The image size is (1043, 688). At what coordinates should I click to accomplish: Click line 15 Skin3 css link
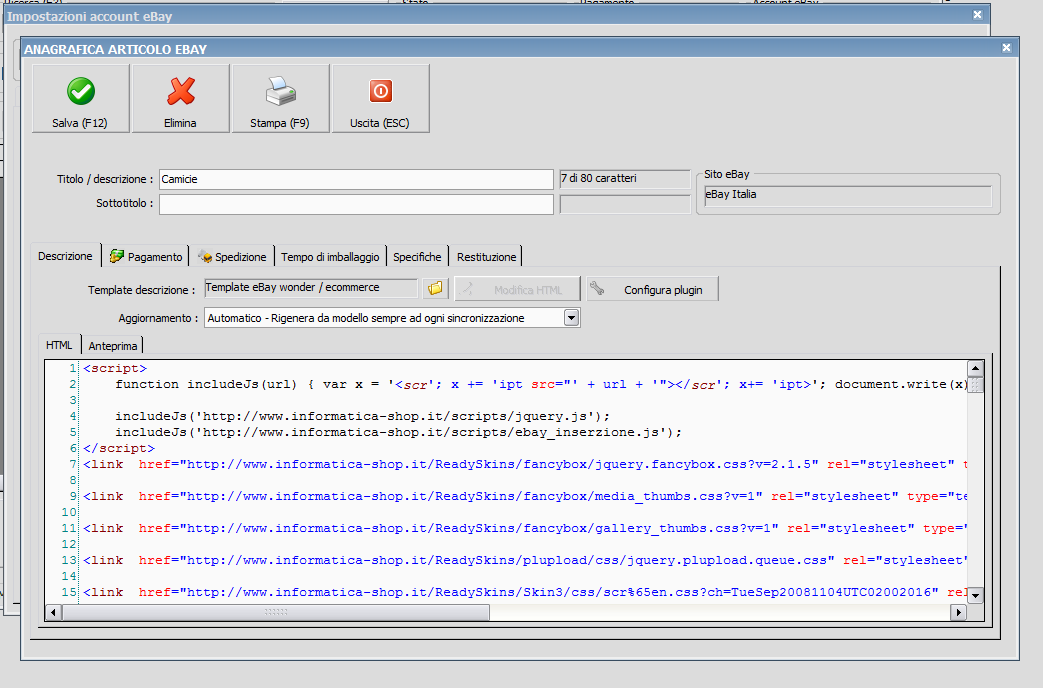pyautogui.click(x=525, y=592)
